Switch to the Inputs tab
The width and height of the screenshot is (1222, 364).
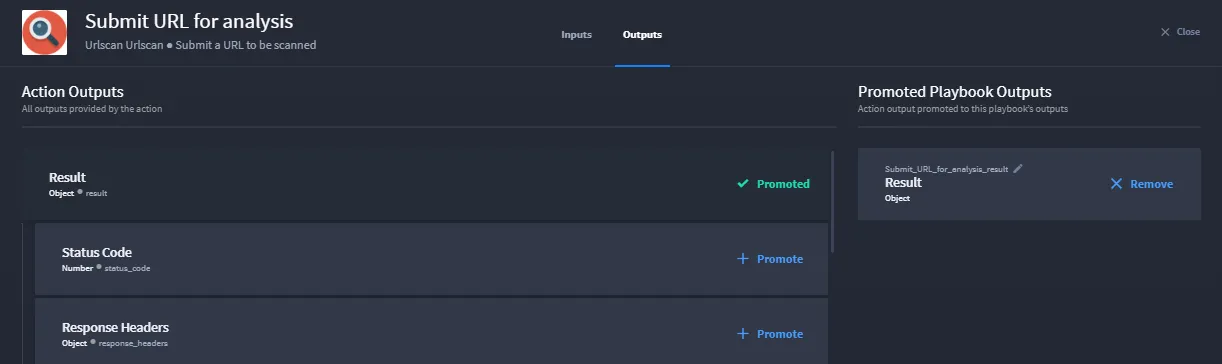pos(576,34)
